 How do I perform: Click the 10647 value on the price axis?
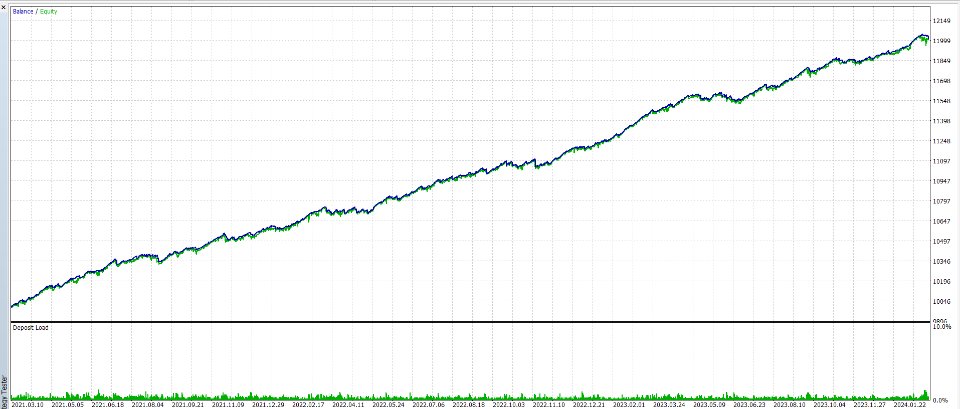coord(942,222)
